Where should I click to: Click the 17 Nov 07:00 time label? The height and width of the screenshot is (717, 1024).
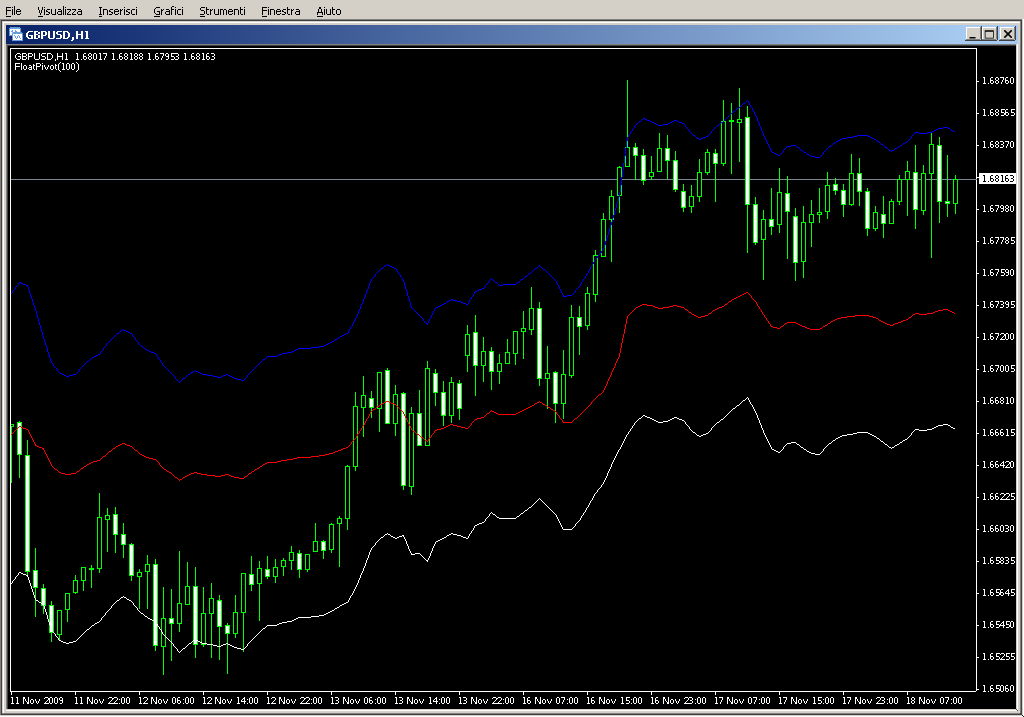[x=742, y=701]
